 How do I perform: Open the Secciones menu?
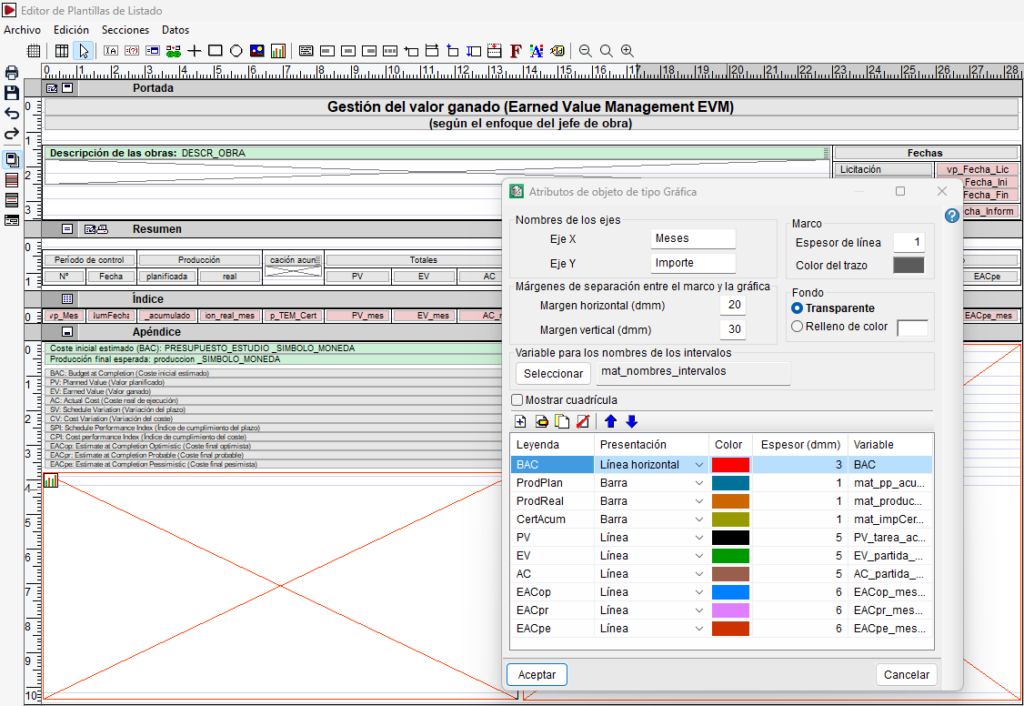[x=125, y=30]
